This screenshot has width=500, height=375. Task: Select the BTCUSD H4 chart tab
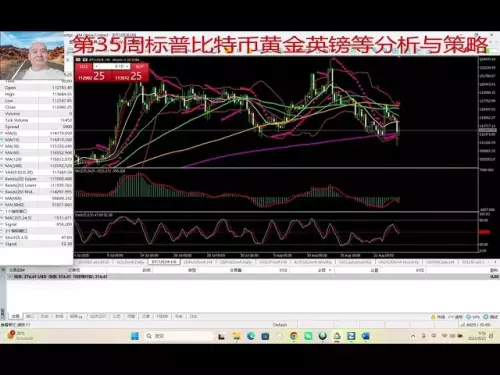[164, 262]
